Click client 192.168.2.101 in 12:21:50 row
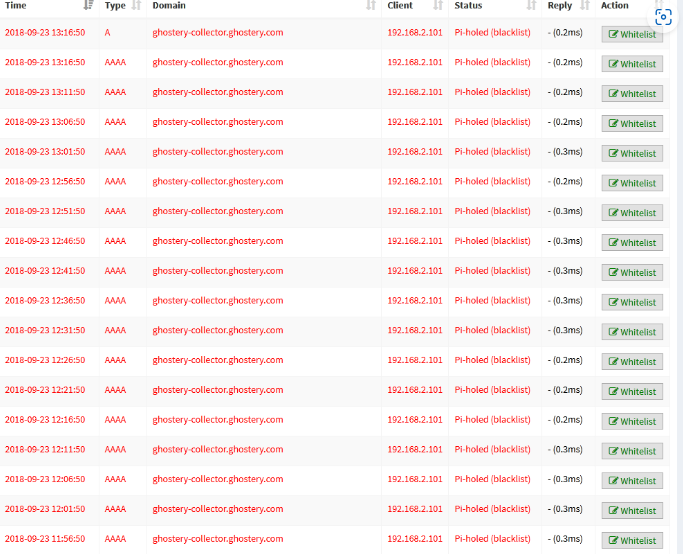This screenshot has width=683, height=554. click(x=415, y=390)
